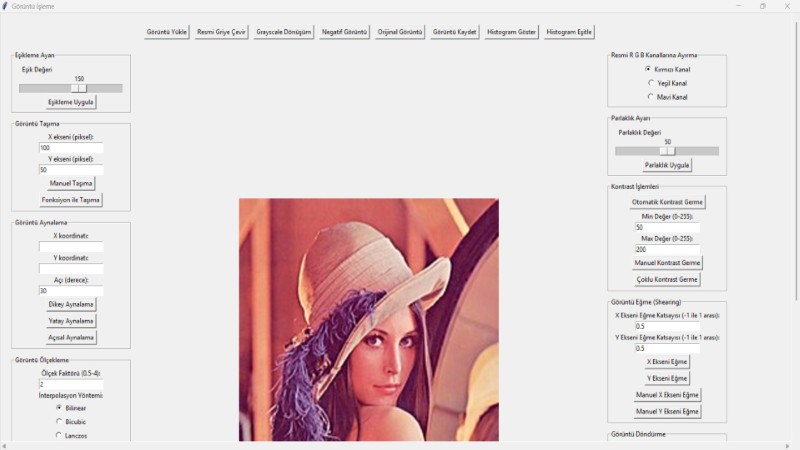
Task: Focus the Açı (derece) angle field
Action: coord(71,290)
